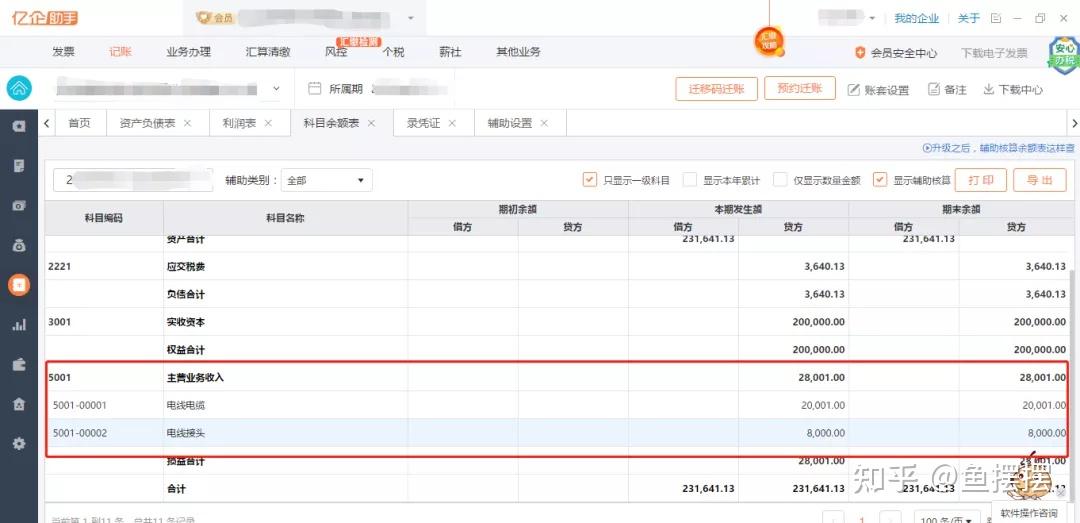Open the bar chart reports sidebar icon
The width and height of the screenshot is (1080, 523).
point(19,325)
